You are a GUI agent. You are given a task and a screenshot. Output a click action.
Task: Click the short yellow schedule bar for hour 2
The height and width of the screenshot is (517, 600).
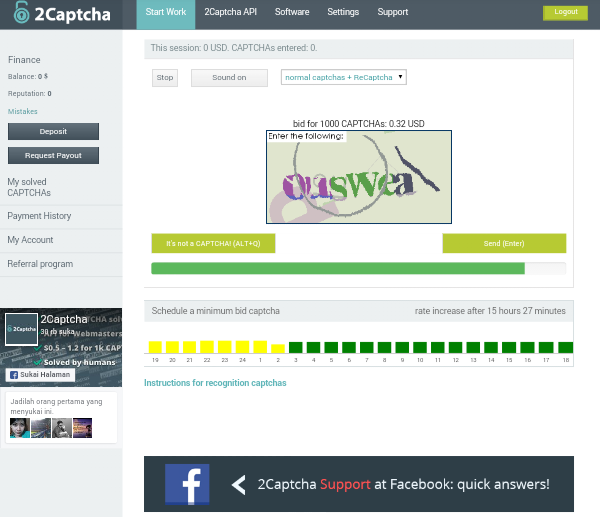pyautogui.click(x=278, y=348)
